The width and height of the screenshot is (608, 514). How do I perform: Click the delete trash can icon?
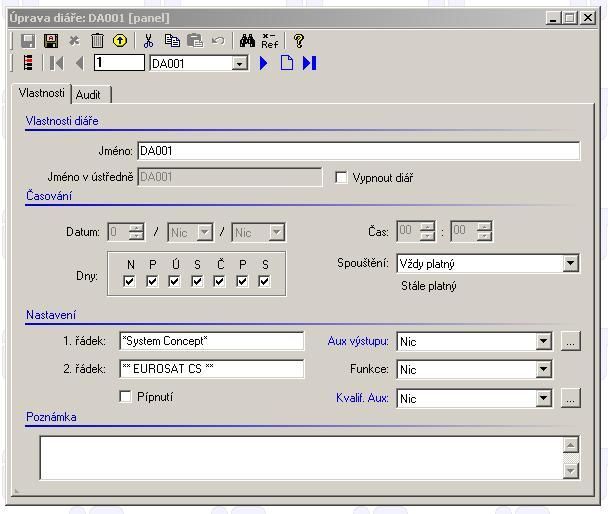pyautogui.click(x=97, y=41)
